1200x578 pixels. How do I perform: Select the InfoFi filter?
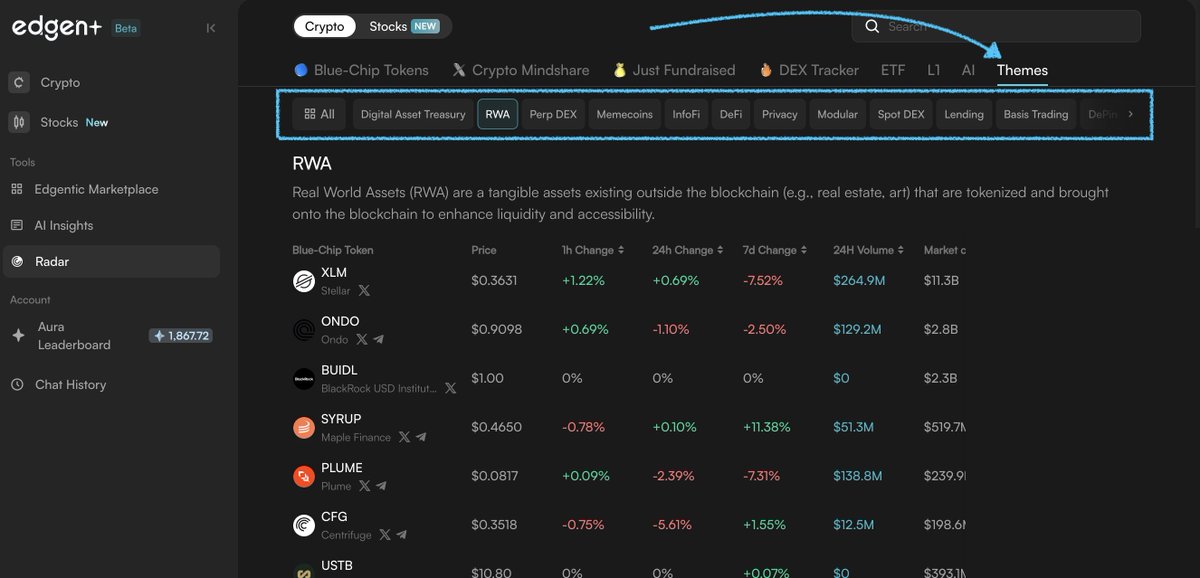coord(686,114)
